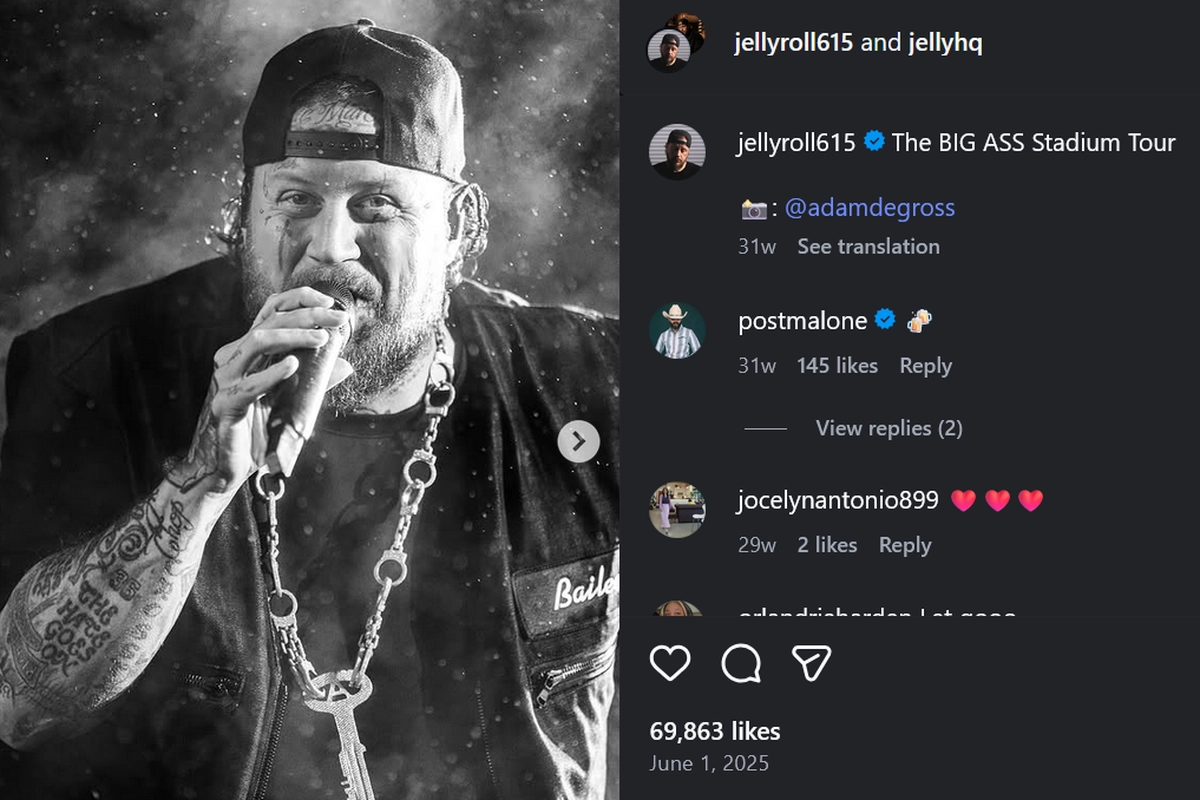Like the post using the heart icon

pyautogui.click(x=671, y=664)
